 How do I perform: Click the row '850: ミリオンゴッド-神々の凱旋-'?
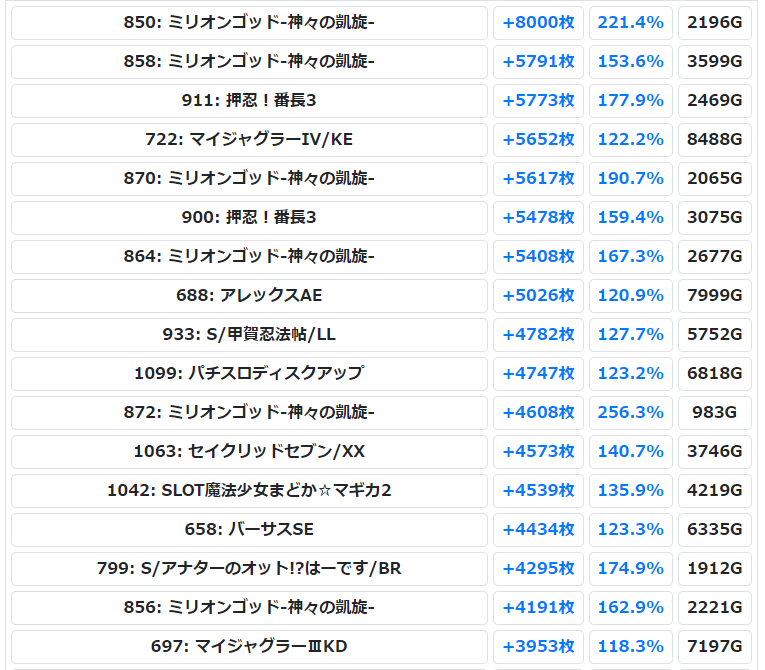pyautogui.click(x=249, y=23)
